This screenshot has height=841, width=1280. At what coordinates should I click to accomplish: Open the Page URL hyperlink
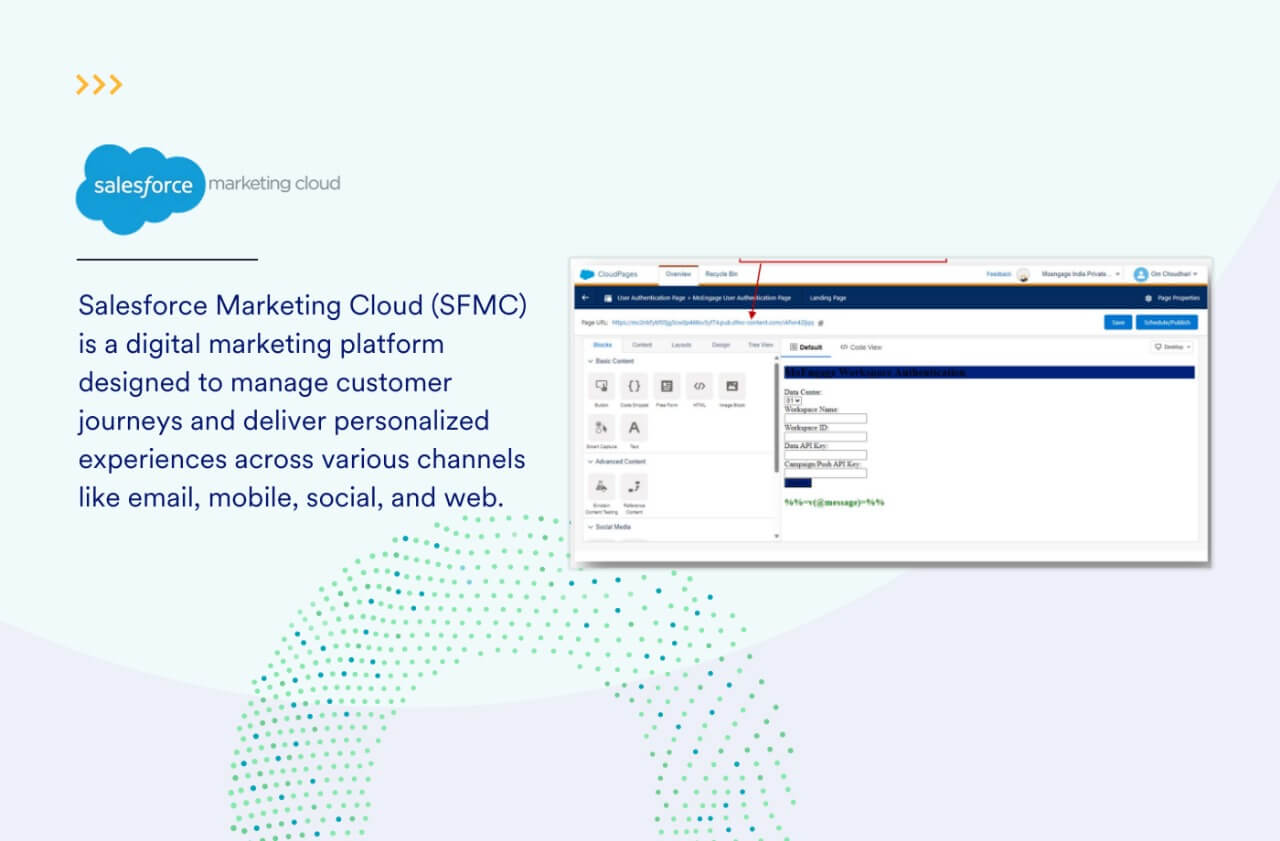(x=713, y=323)
